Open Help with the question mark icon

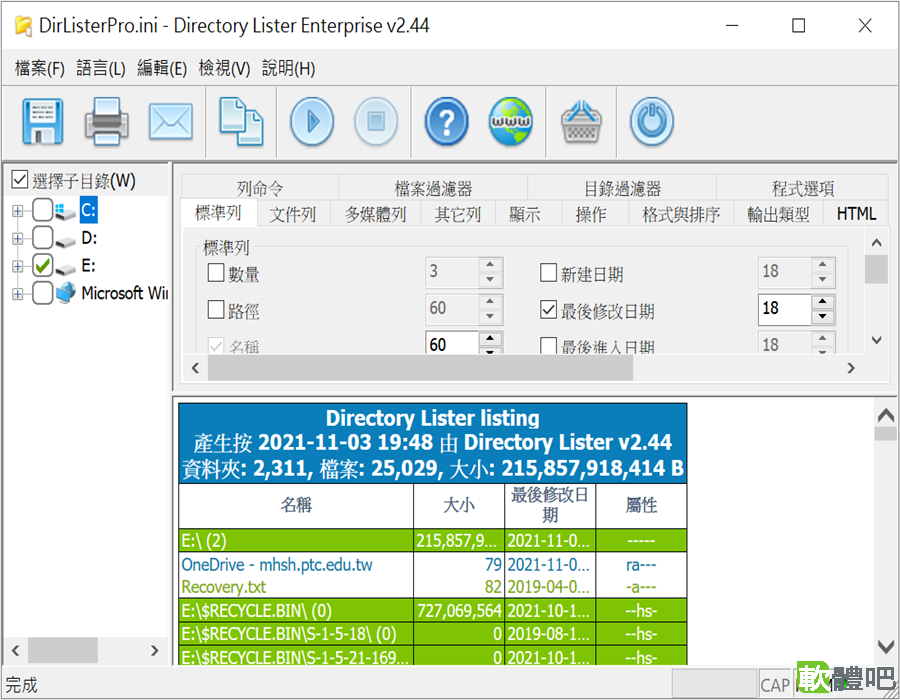point(447,122)
